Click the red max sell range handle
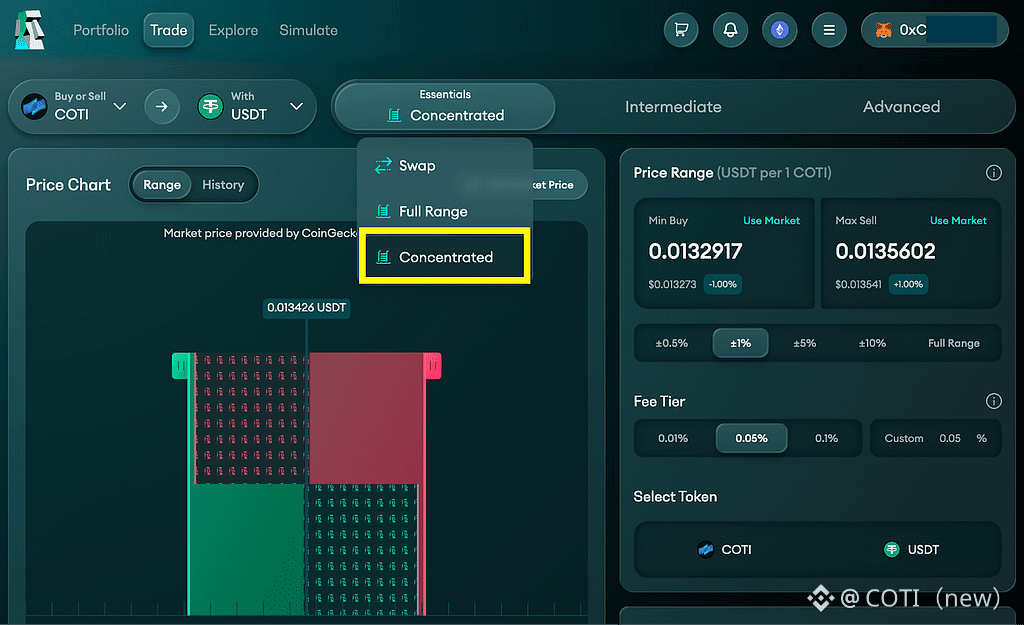 tap(432, 366)
